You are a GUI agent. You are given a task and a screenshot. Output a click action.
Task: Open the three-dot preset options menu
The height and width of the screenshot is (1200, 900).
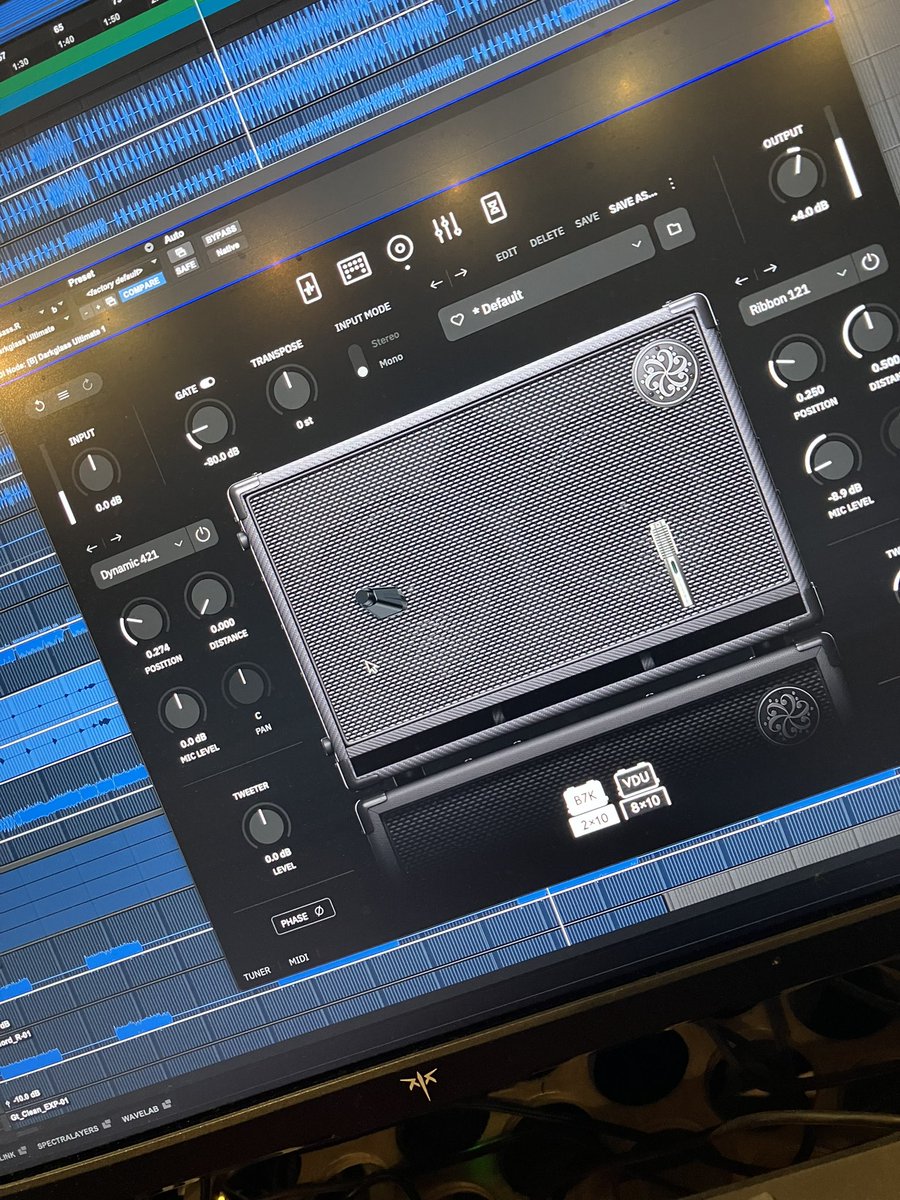point(671,184)
